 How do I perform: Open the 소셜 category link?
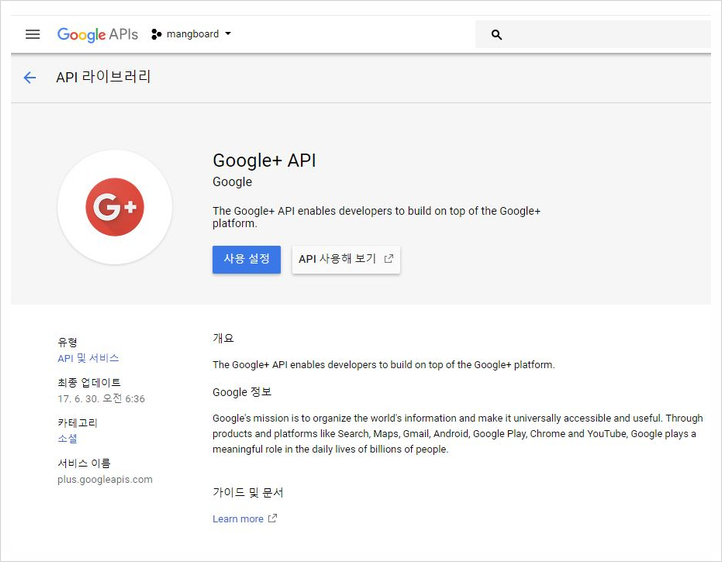[x=67, y=438]
